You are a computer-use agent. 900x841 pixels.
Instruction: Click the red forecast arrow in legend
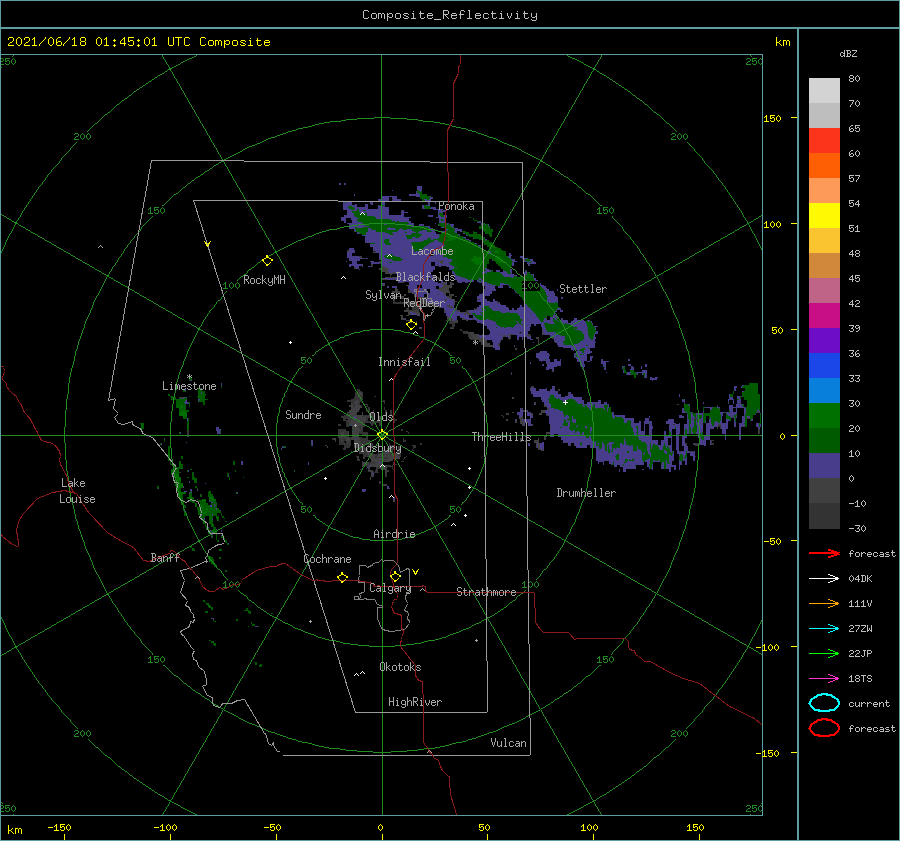[x=824, y=553]
